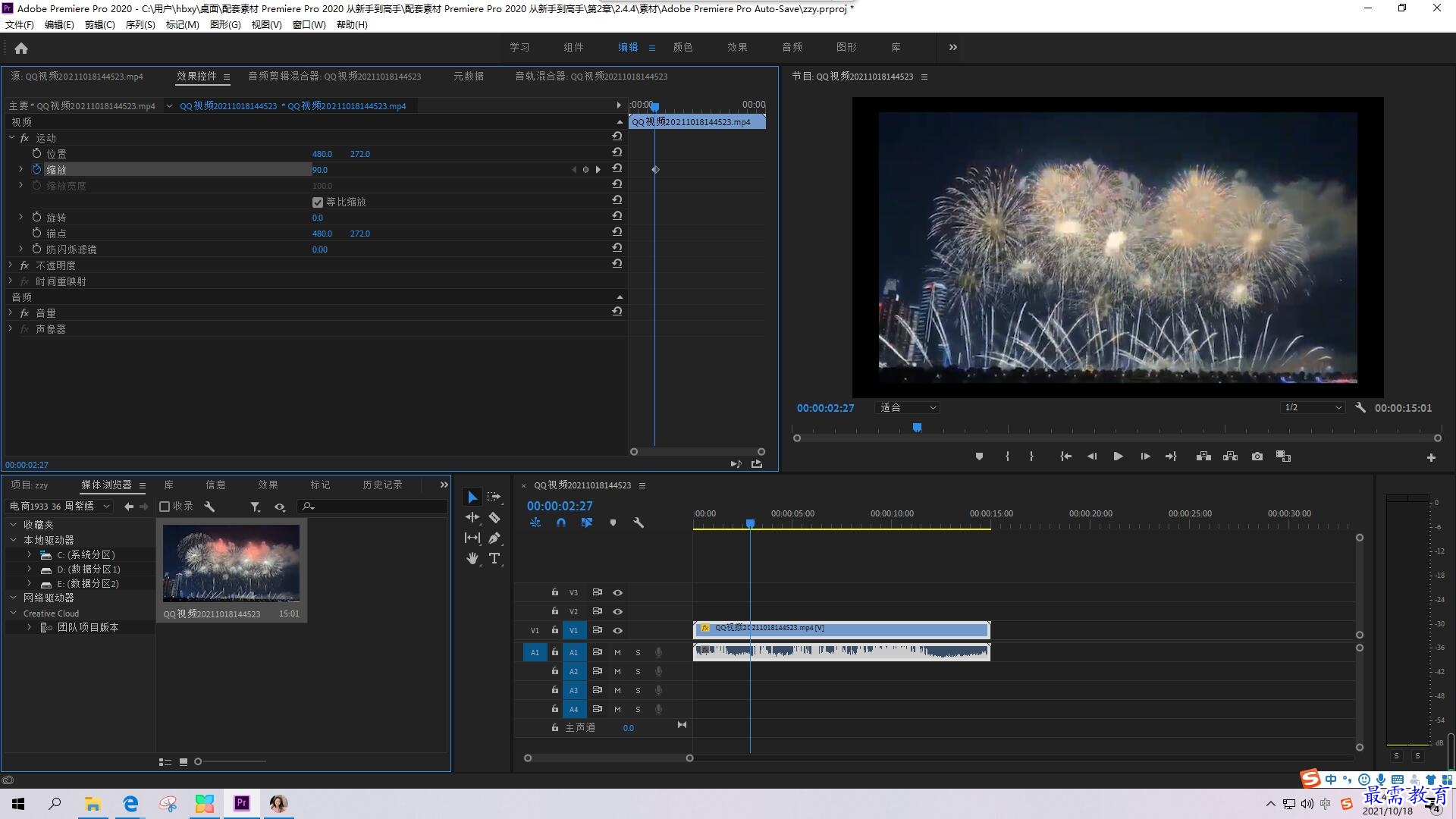Go to In point in program monitor
This screenshot has height=819, width=1456.
pyautogui.click(x=1065, y=457)
